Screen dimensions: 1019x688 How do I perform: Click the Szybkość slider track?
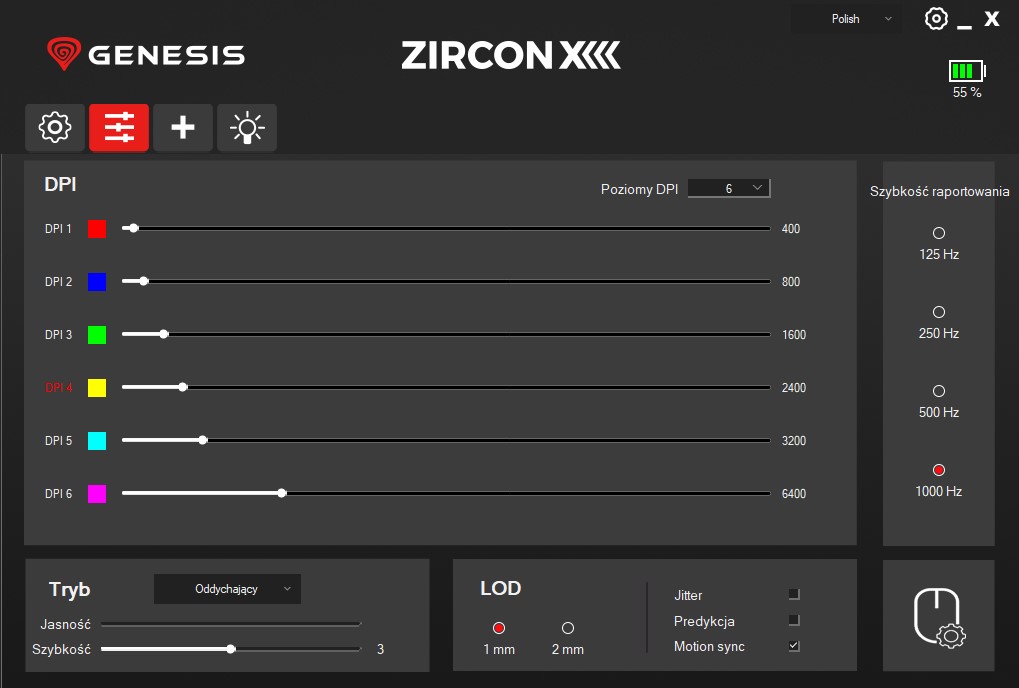coord(300,649)
